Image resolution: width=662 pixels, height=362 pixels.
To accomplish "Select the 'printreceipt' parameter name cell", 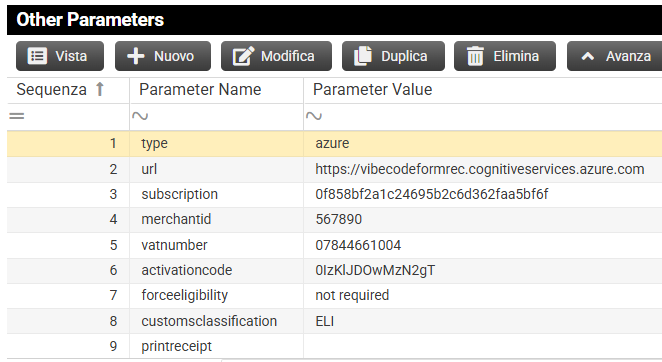I will pos(217,346).
